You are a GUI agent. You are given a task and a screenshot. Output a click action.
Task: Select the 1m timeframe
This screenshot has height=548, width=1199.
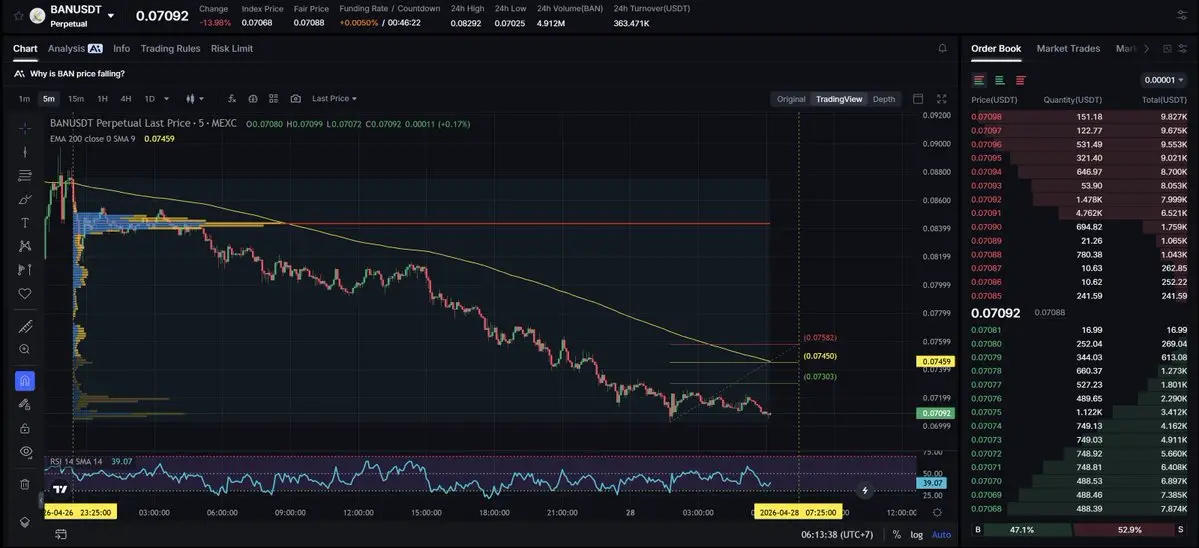tap(24, 99)
